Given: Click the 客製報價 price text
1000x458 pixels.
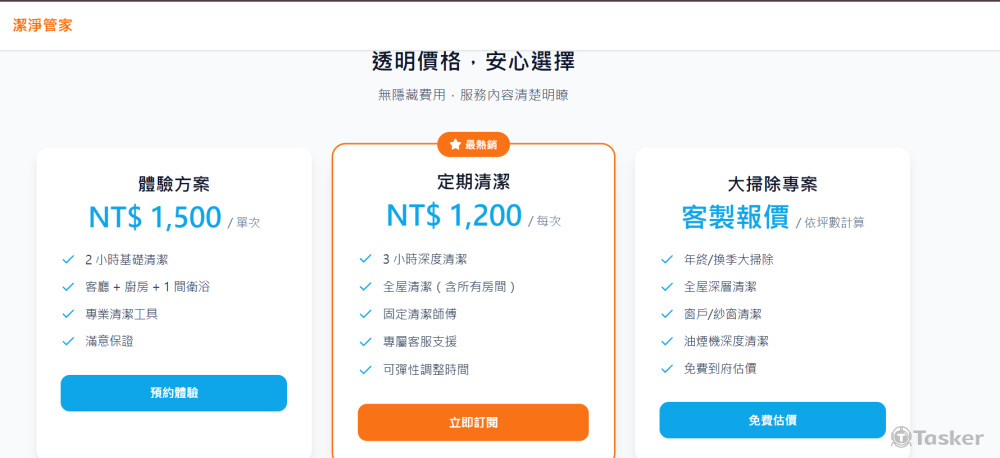Looking at the screenshot, I should coord(735,217).
